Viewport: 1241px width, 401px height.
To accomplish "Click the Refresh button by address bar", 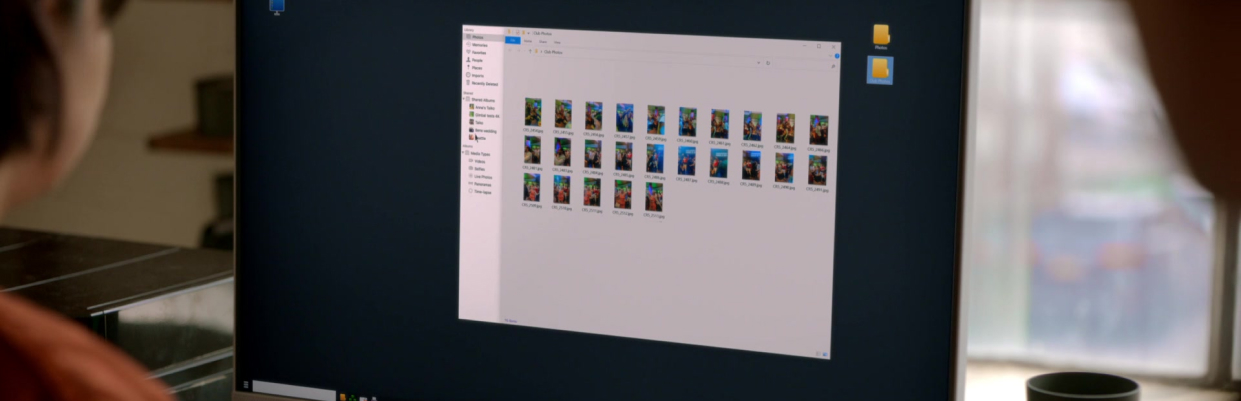I will click(x=768, y=63).
